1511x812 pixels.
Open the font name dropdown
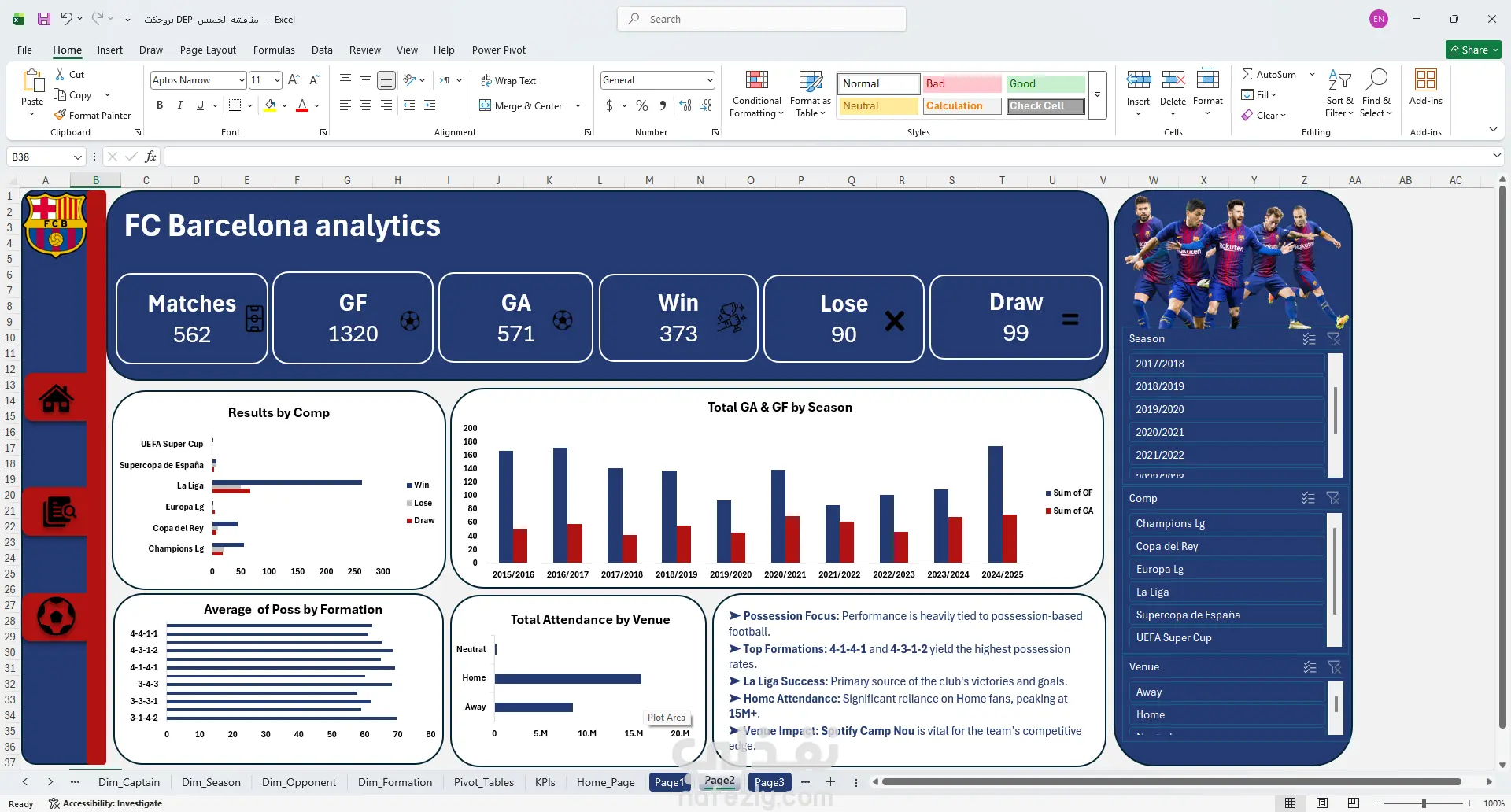point(242,80)
